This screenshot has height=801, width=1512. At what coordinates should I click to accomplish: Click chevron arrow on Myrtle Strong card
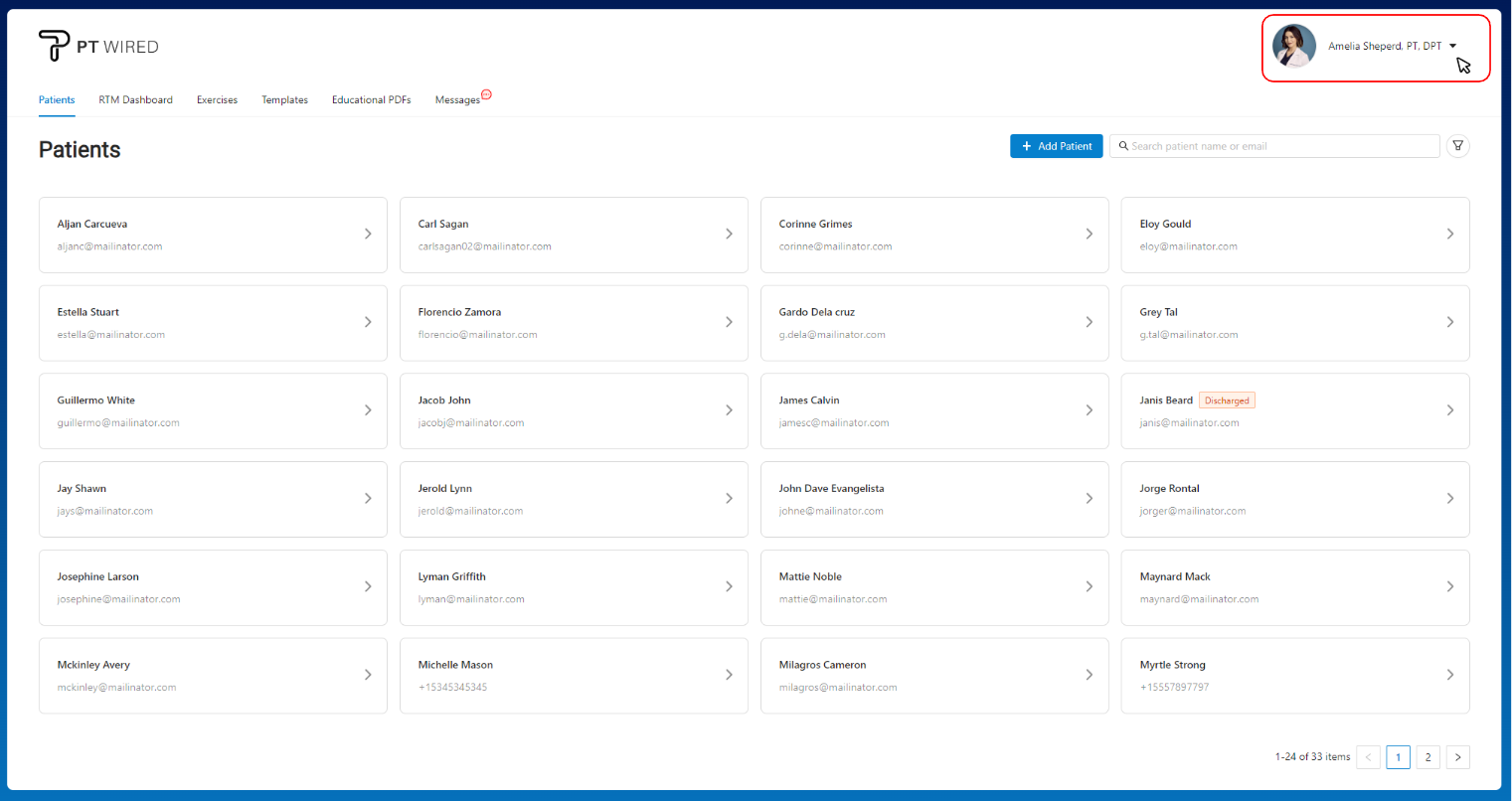pos(1449,675)
